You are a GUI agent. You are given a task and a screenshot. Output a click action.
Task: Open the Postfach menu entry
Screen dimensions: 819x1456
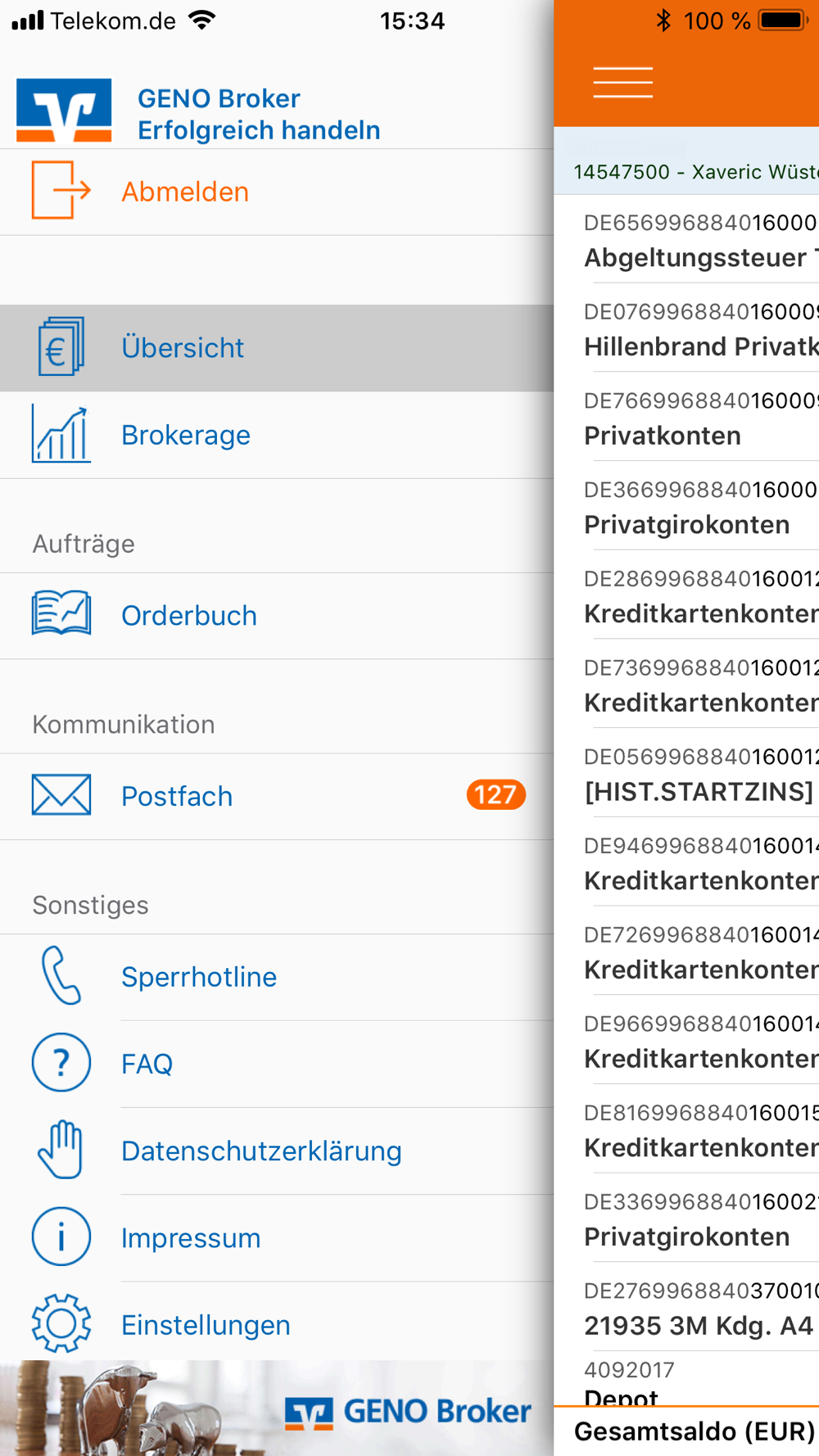coord(277,796)
